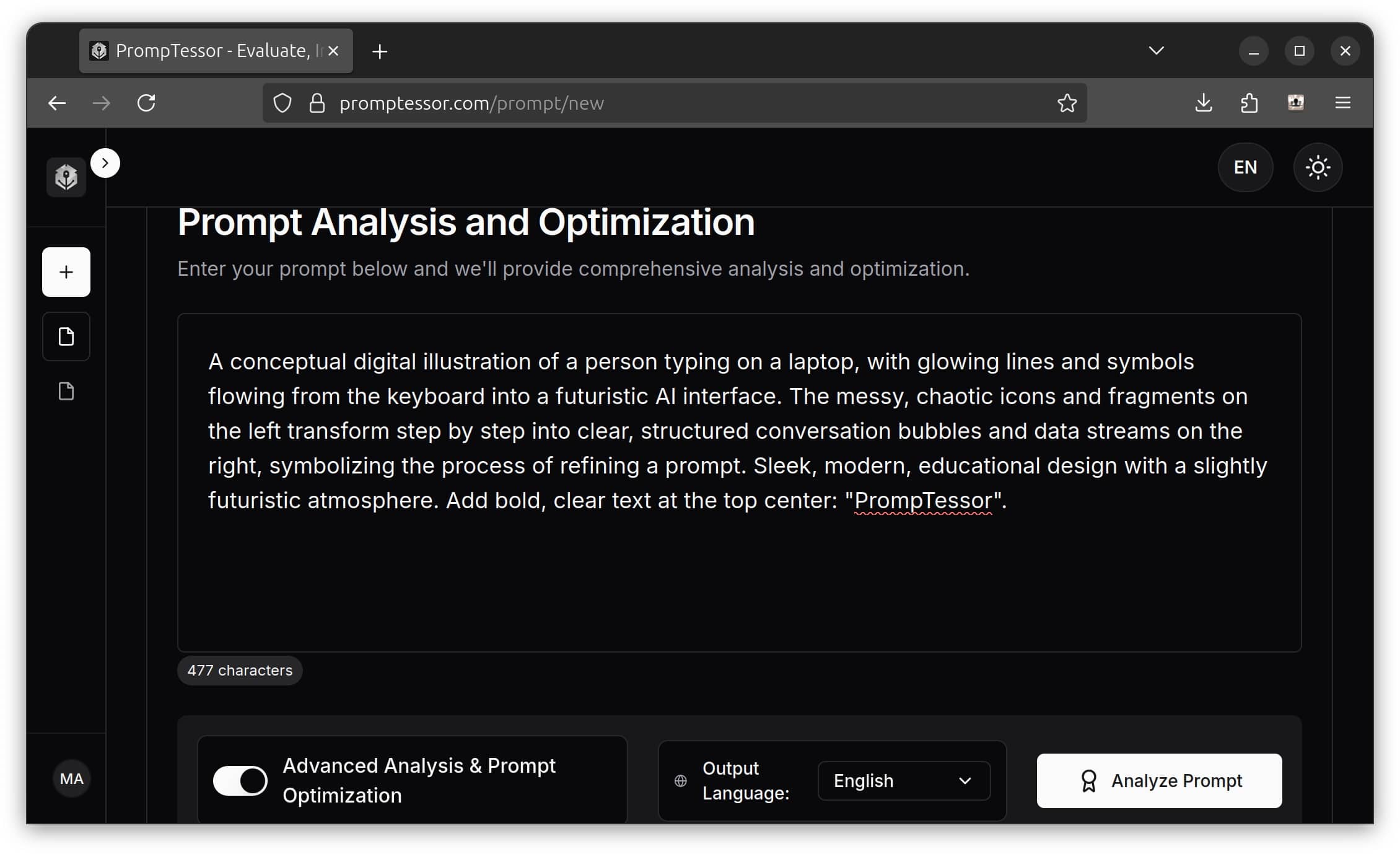This screenshot has height=854, width=1400.
Task: Open the browser downloads icon
Action: (x=1203, y=103)
